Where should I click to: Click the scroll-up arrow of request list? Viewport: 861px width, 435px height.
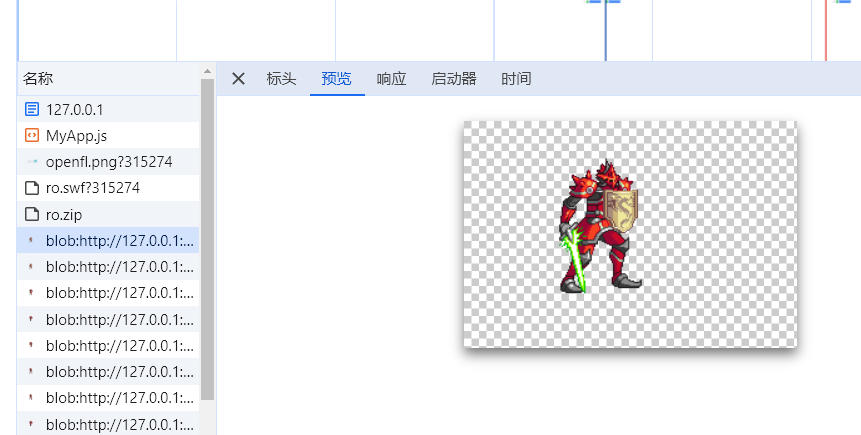[x=208, y=71]
